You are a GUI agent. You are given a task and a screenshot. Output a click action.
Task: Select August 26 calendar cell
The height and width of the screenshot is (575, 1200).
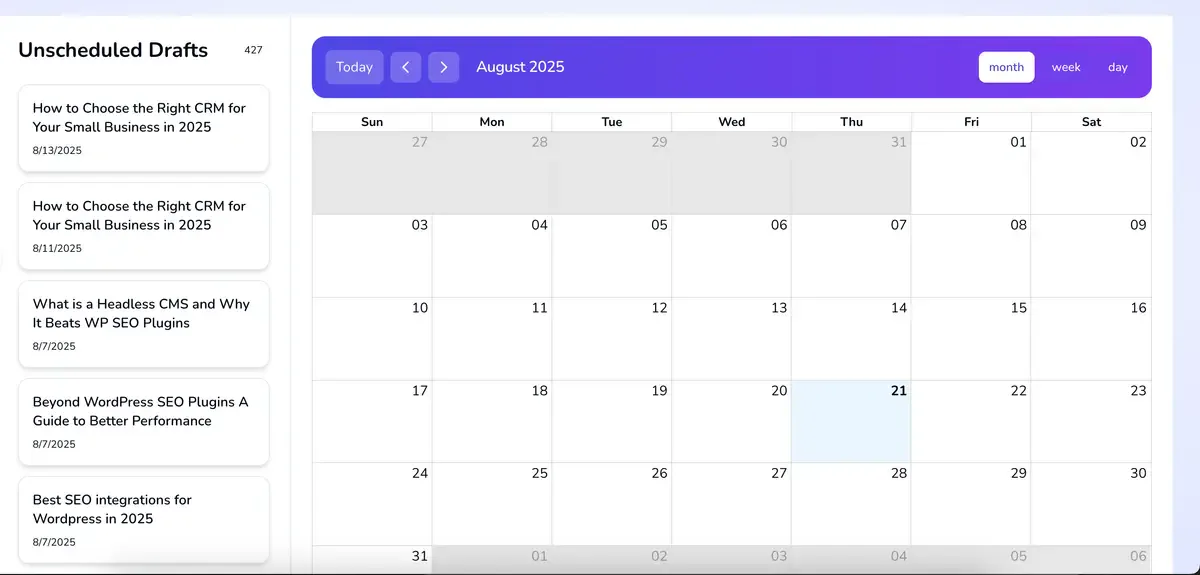coord(612,504)
